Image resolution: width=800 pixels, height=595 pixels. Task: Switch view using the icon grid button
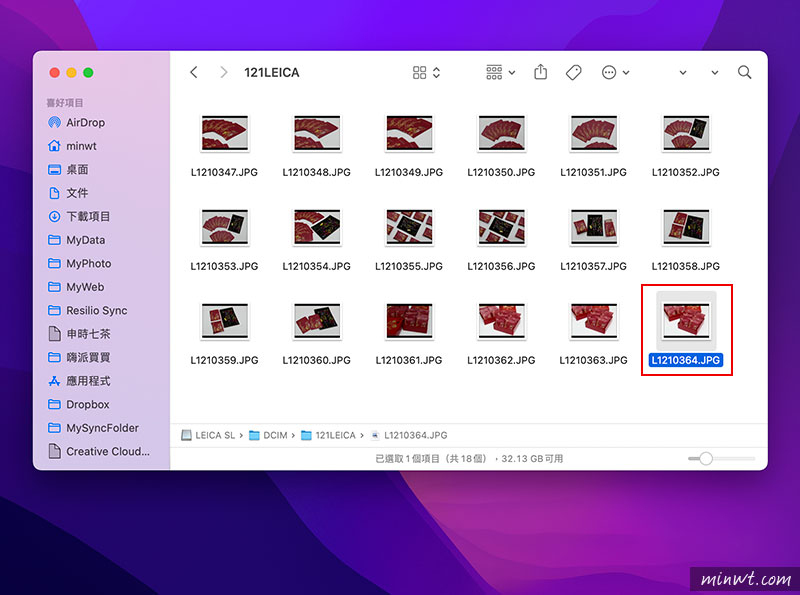click(x=426, y=72)
